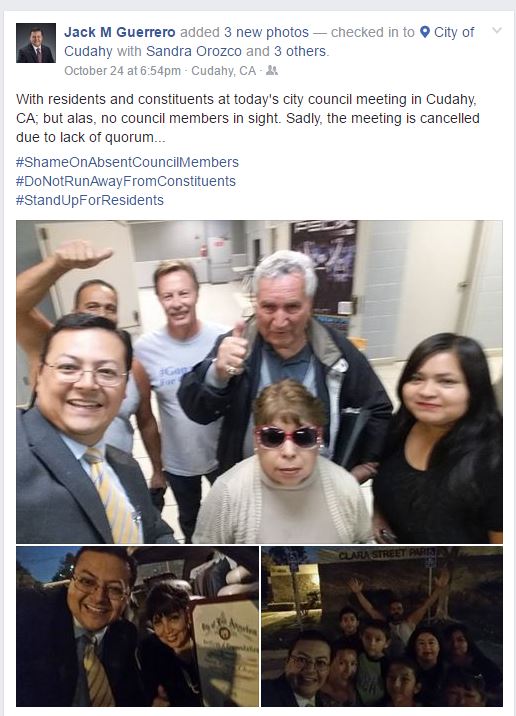The width and height of the screenshot is (516, 716).
Task: Click the Clara Street Park sign in photo
Action: 388,555
